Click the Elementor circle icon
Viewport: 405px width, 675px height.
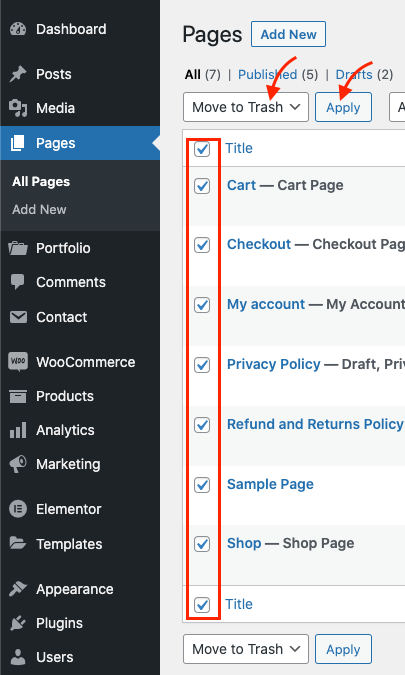pos(18,509)
